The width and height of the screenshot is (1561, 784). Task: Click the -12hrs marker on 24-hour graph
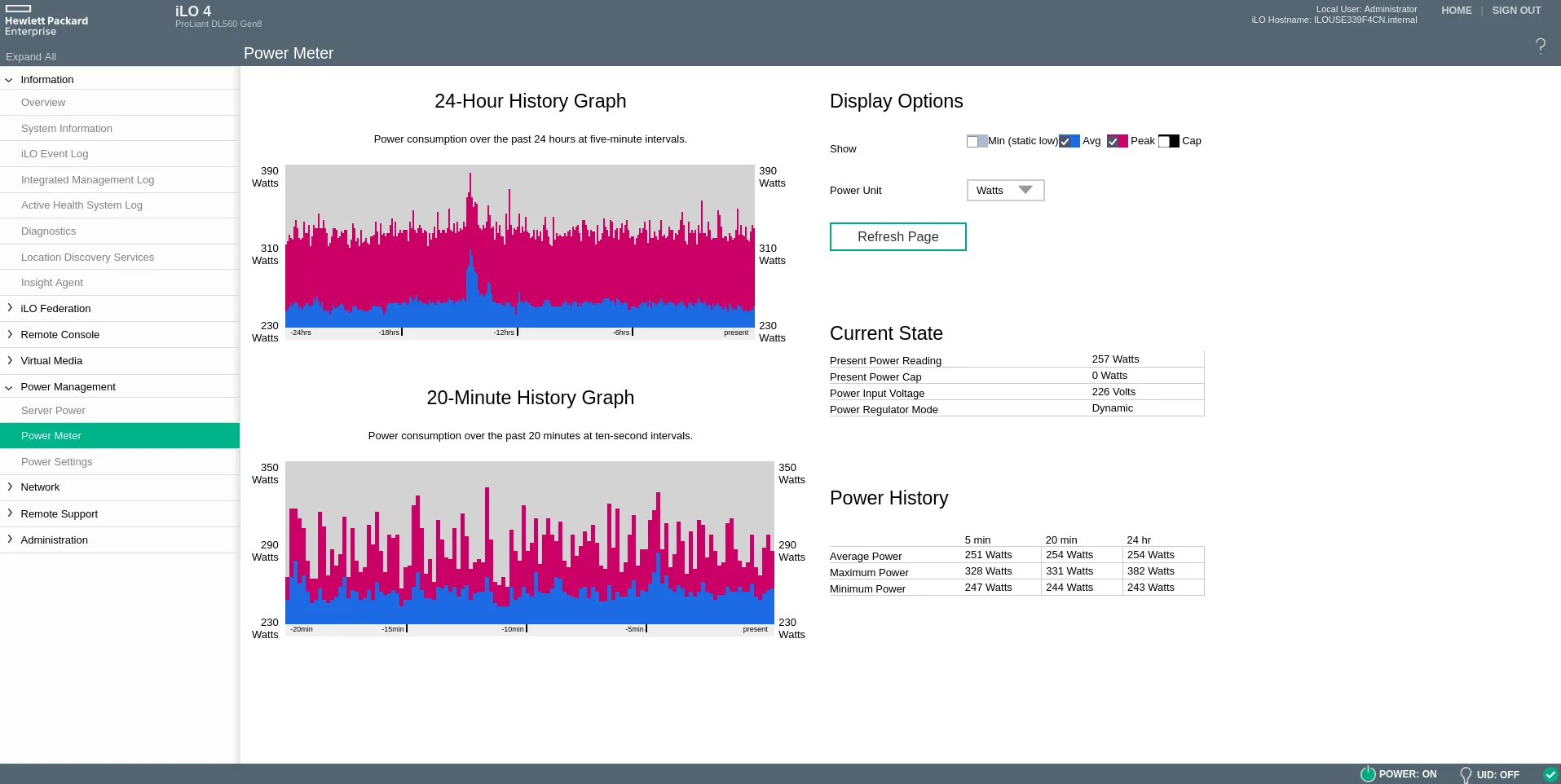(504, 333)
